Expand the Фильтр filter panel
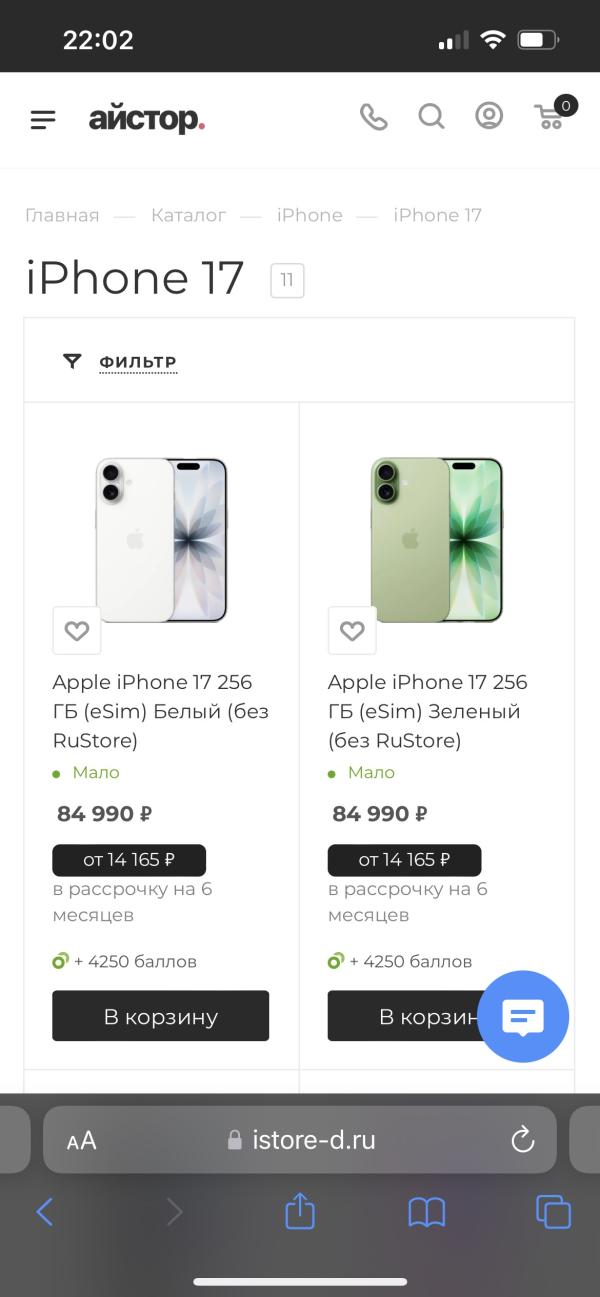The height and width of the screenshot is (1297, 600). tap(137, 362)
